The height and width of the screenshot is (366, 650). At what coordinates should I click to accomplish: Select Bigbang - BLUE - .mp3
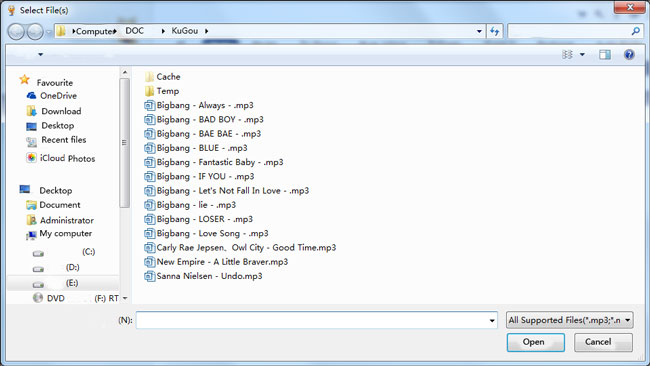pos(196,148)
